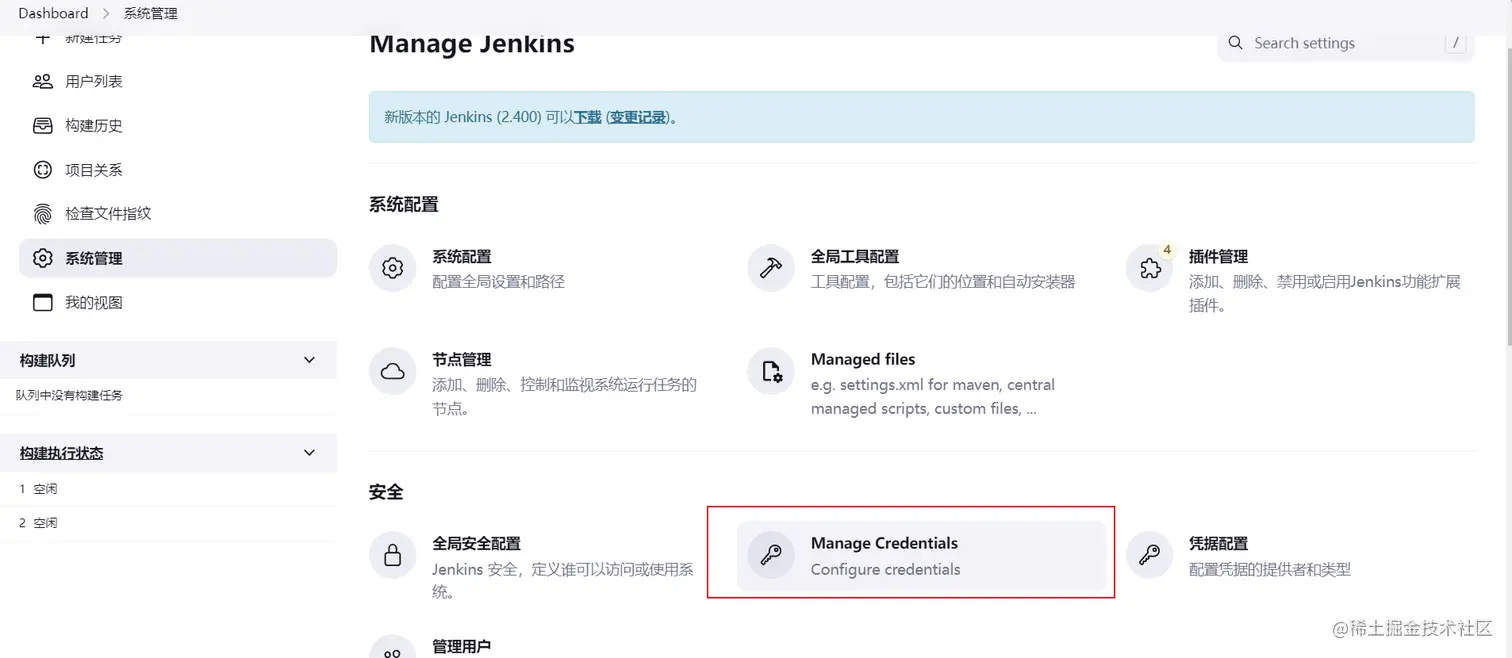Viewport: 1512px width, 658px height.
Task: Click the 系统配置 gear icon
Action: pyautogui.click(x=393, y=268)
